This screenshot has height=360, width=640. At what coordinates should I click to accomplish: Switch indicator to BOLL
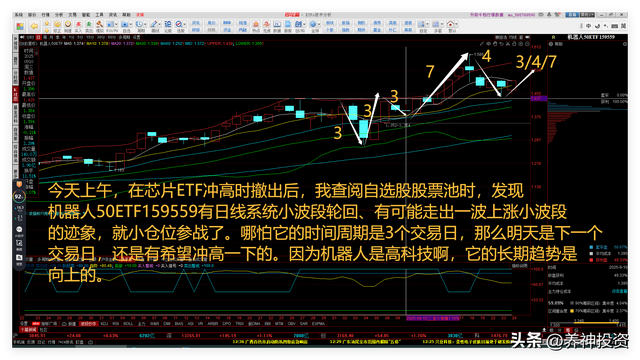(128, 324)
